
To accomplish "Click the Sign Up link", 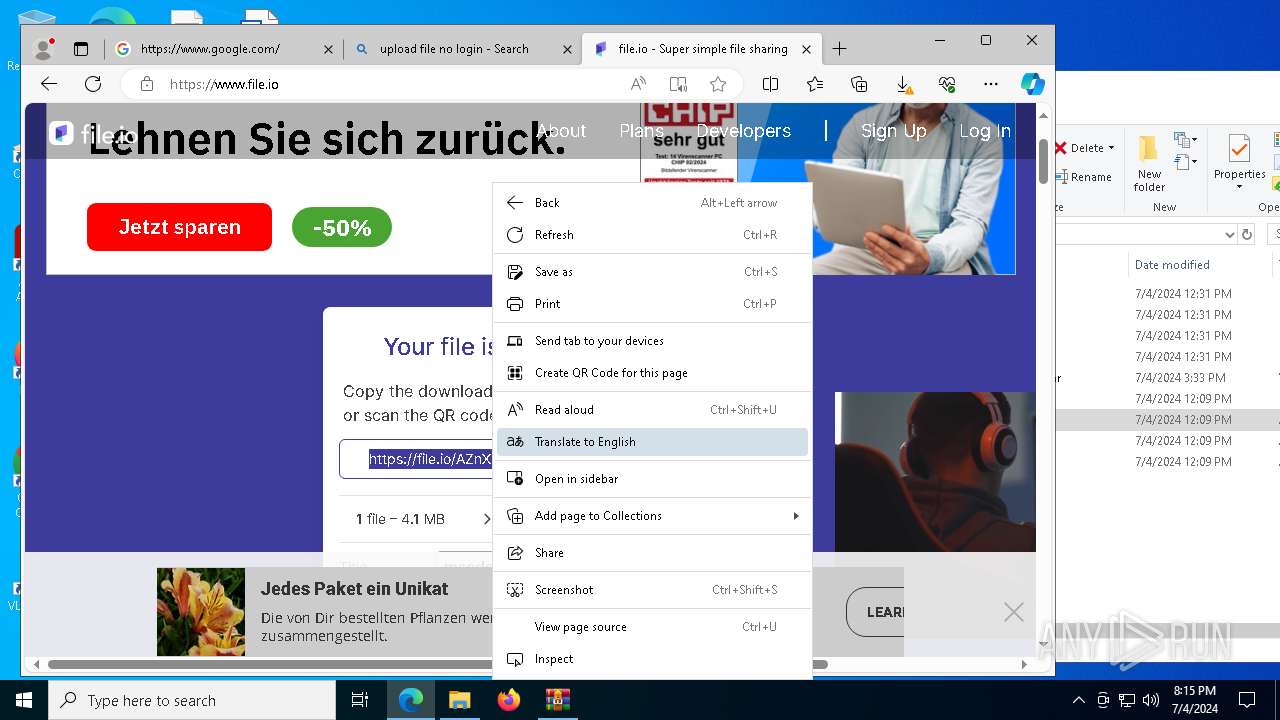I will point(893,131).
